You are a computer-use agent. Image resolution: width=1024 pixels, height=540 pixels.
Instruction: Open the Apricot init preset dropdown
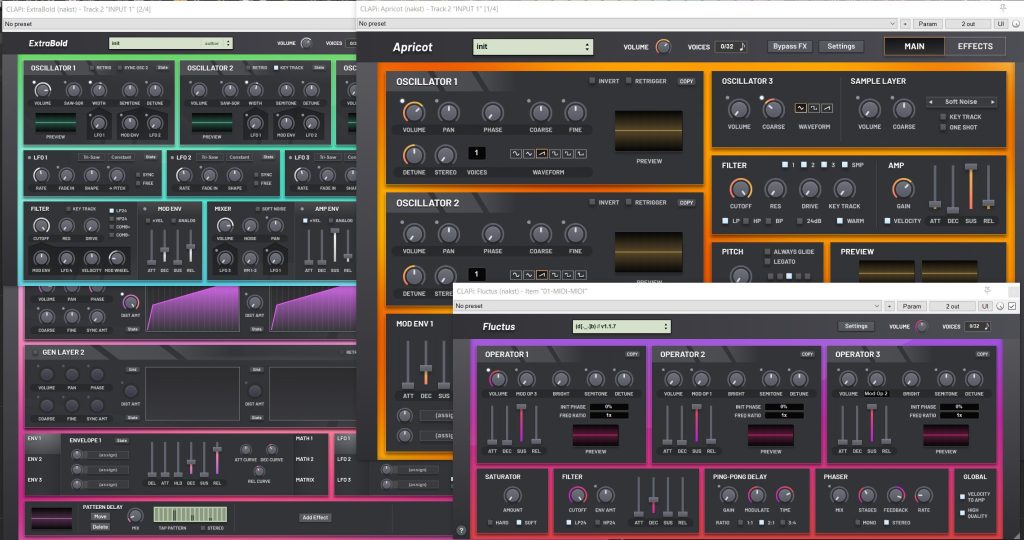(x=533, y=47)
